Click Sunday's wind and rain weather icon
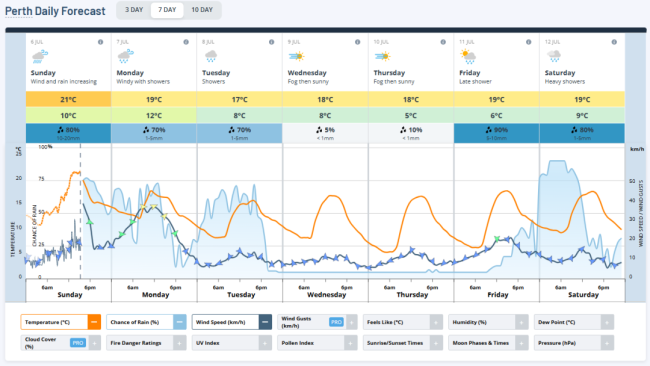 40,56
